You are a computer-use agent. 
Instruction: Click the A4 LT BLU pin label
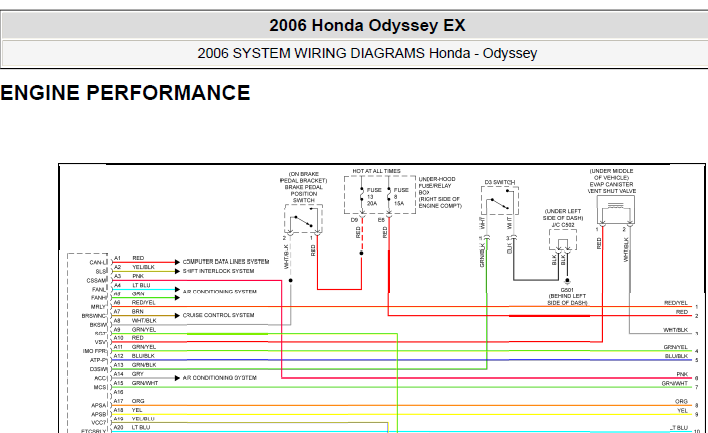point(132,285)
